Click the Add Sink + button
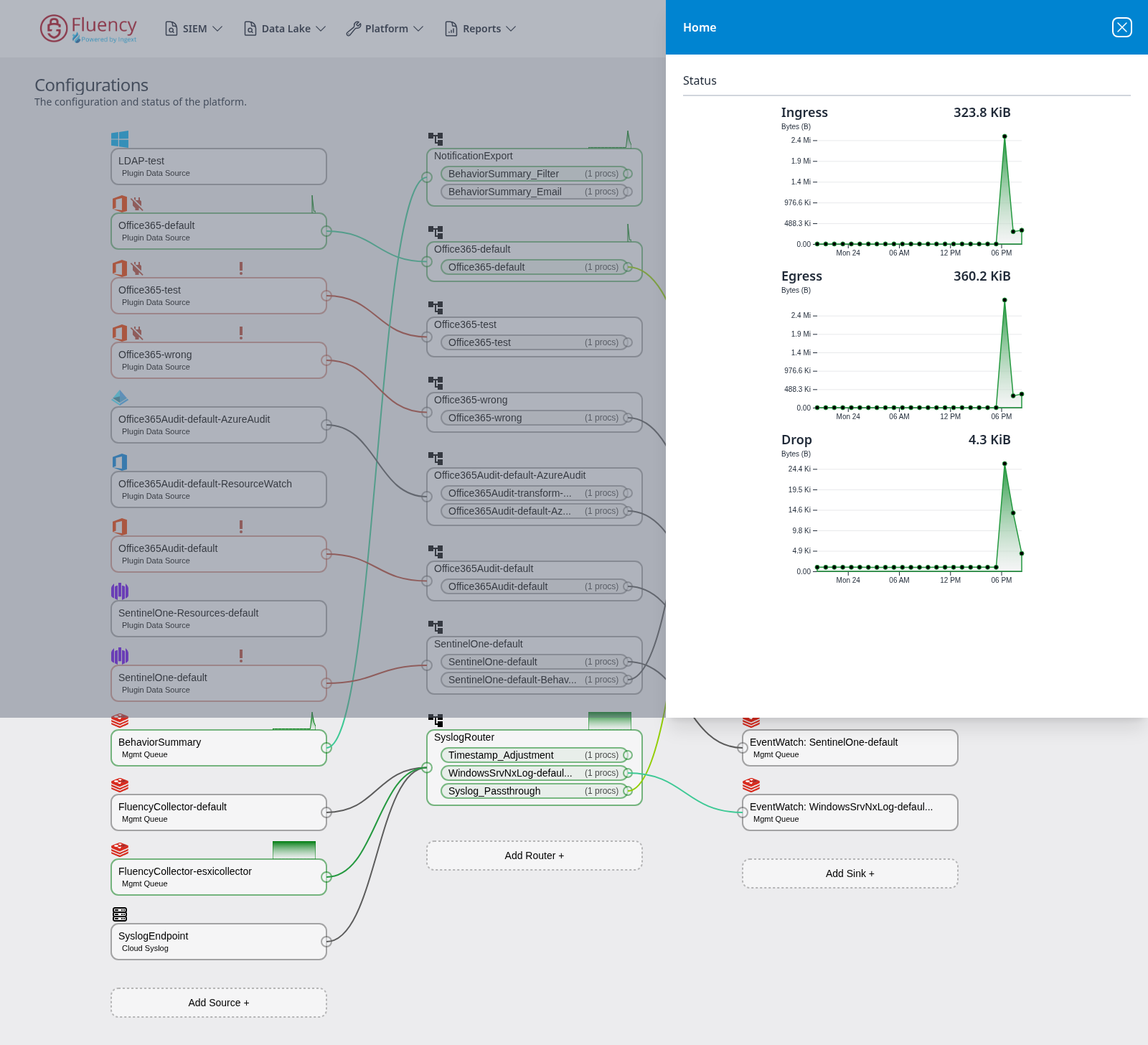Image resolution: width=1148 pixels, height=1045 pixels. pos(850,873)
